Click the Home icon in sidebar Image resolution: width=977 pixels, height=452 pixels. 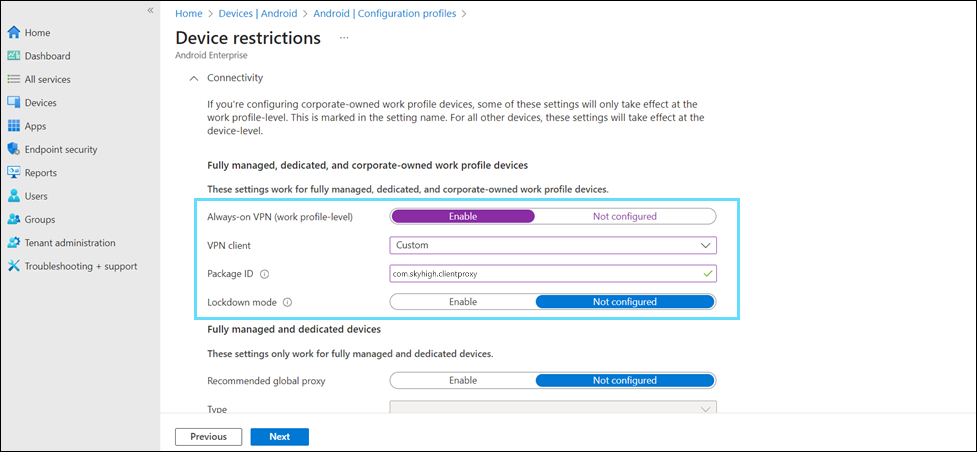click(14, 33)
